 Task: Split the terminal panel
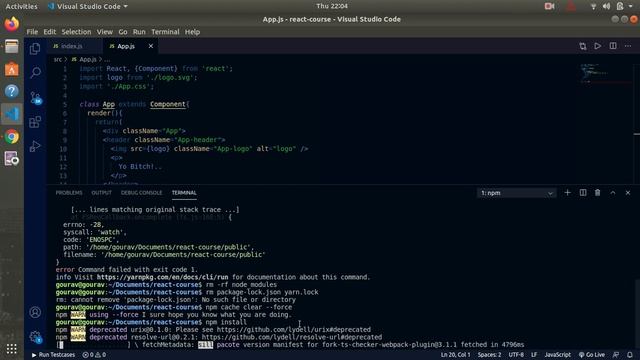pos(583,193)
